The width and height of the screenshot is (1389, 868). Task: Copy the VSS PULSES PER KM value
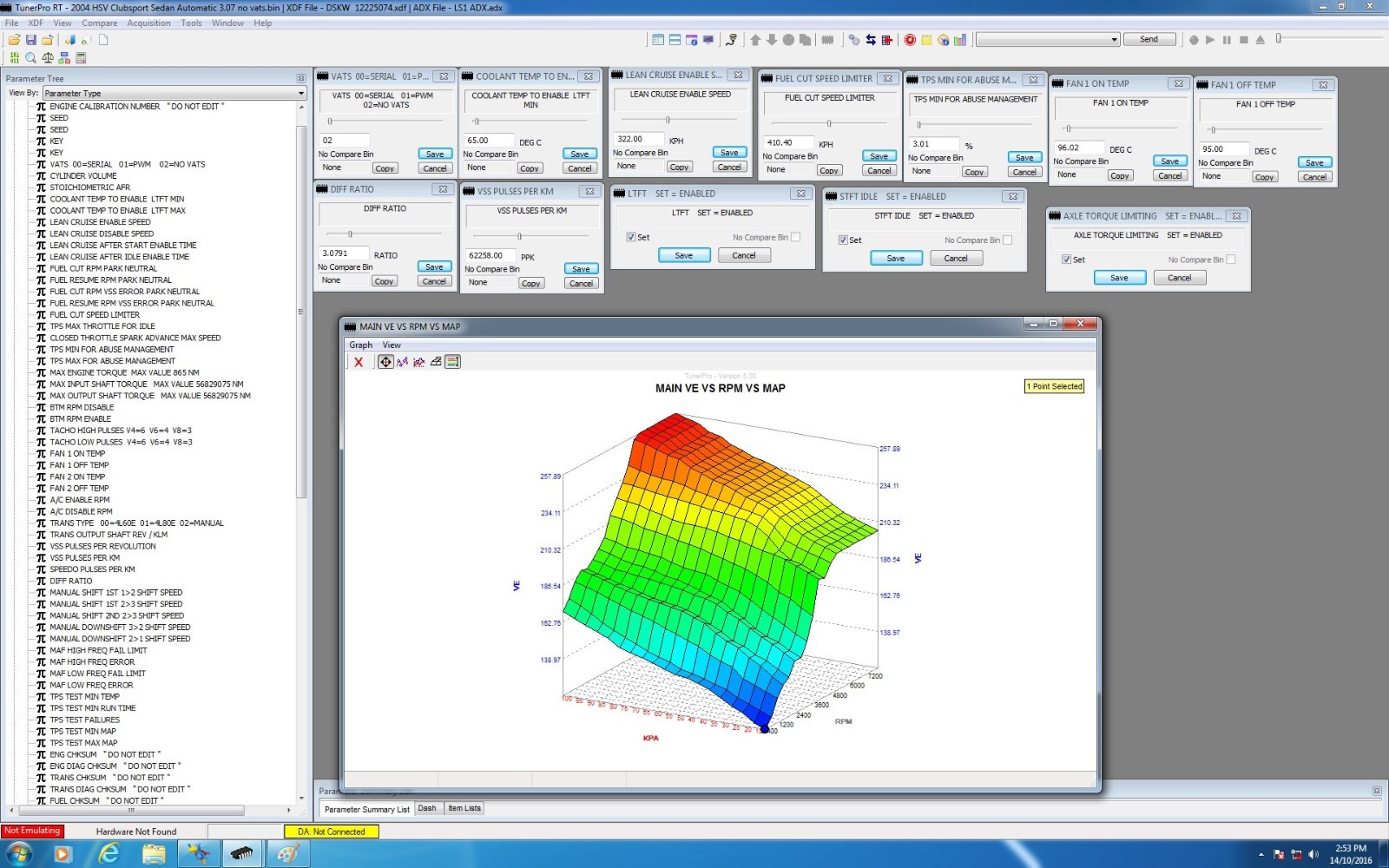coord(531,283)
